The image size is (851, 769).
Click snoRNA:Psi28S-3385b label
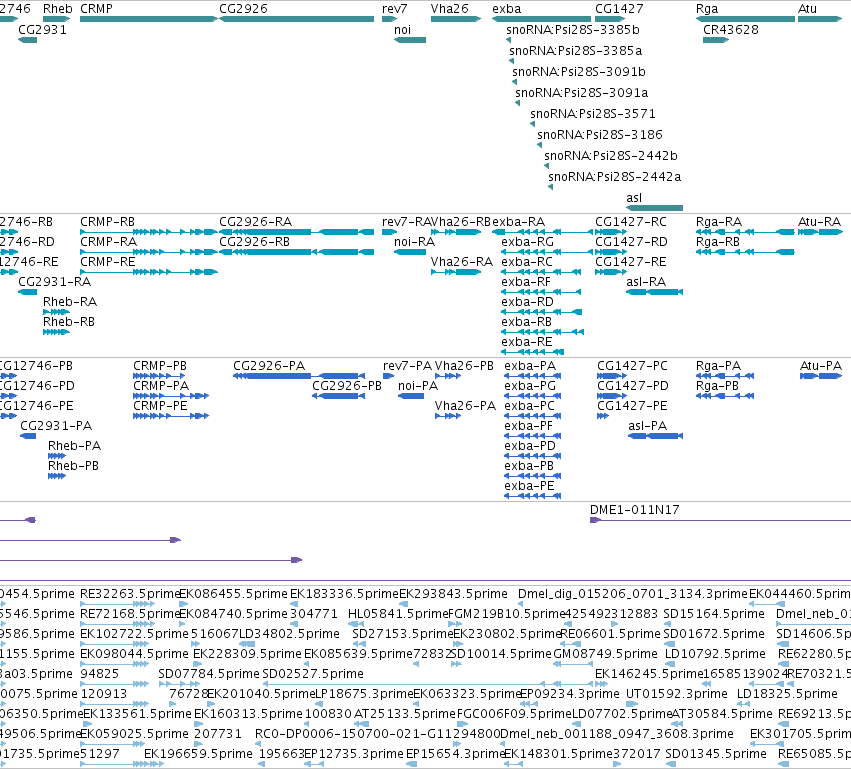573,30
